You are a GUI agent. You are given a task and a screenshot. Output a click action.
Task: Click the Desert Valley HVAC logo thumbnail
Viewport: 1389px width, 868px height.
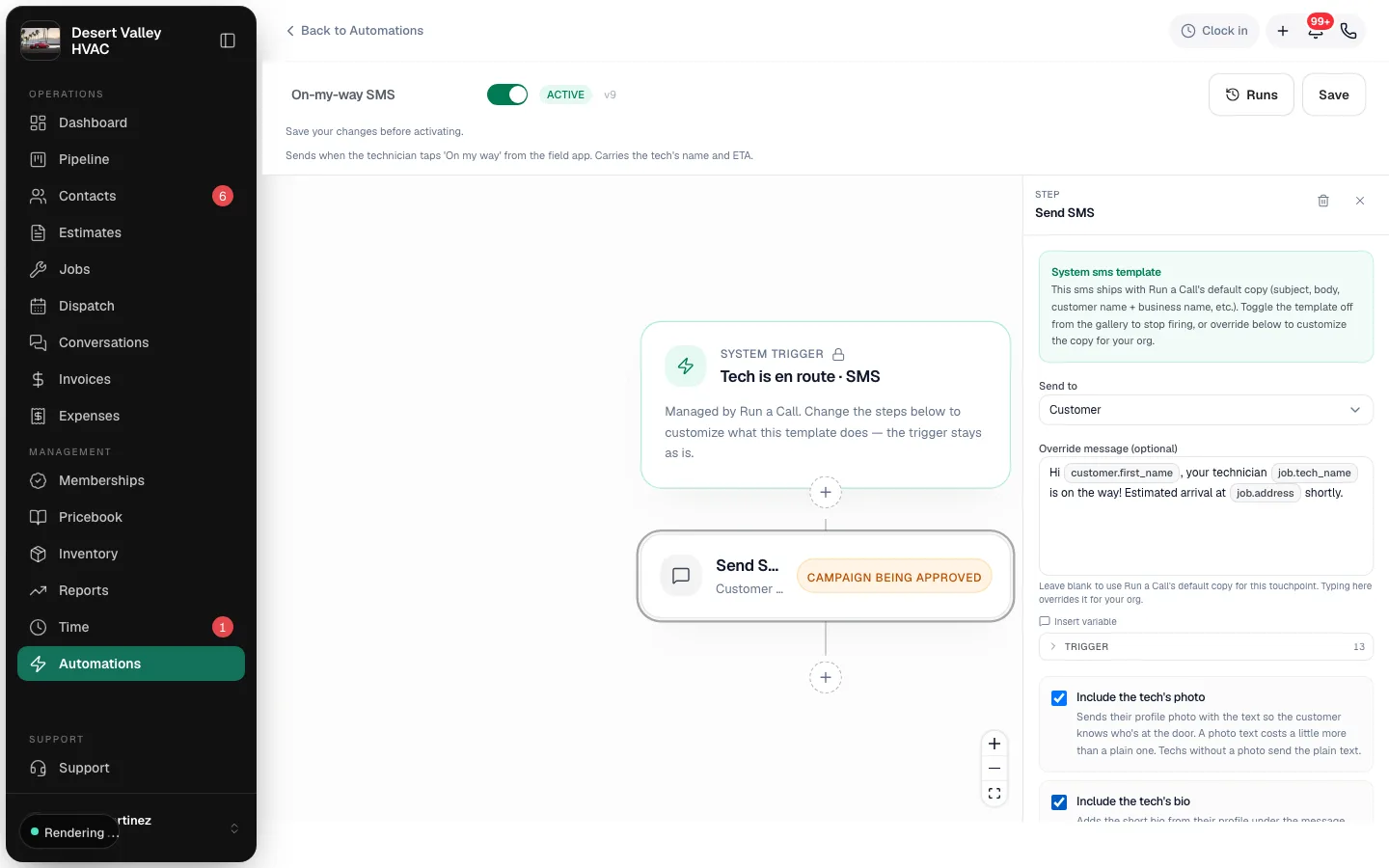pos(41,41)
